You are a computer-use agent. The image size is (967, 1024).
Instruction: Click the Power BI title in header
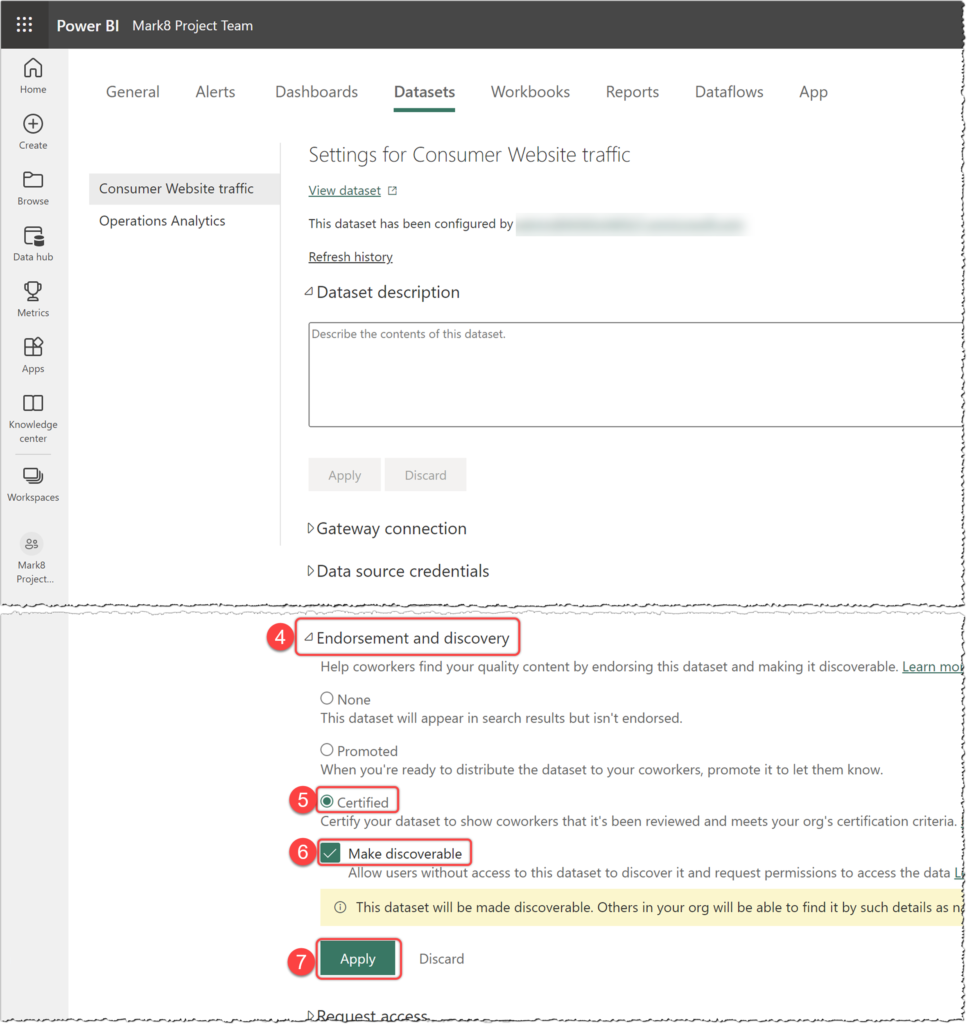click(87, 25)
